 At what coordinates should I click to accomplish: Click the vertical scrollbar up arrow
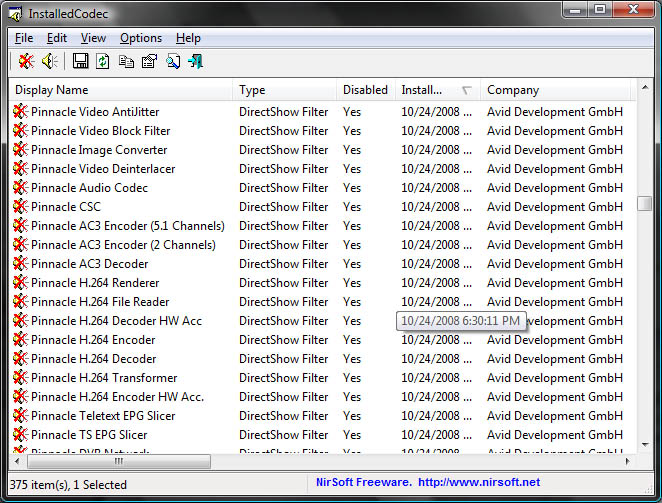click(645, 87)
